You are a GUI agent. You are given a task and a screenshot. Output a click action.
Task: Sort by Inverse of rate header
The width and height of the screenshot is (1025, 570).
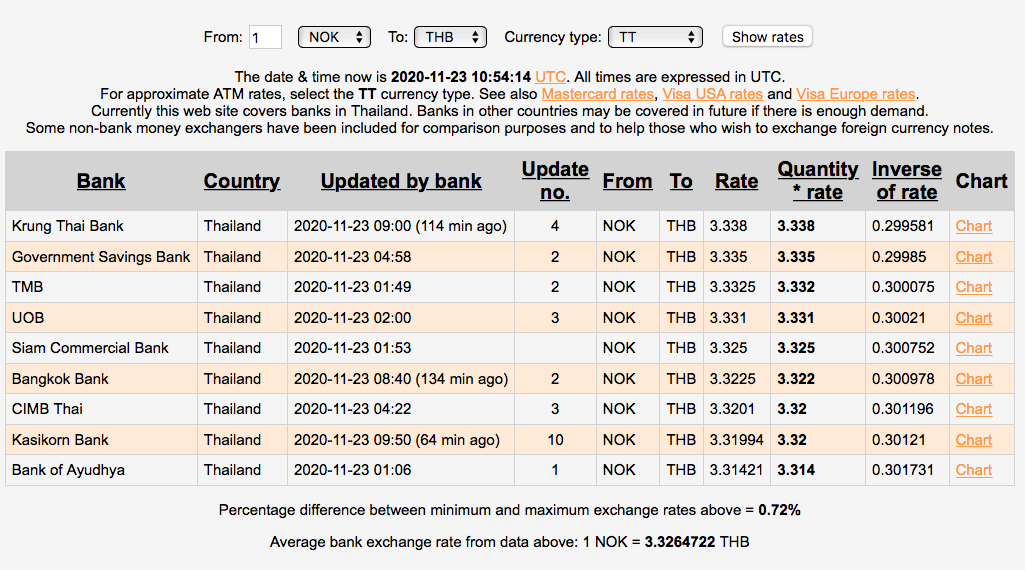click(x=906, y=181)
